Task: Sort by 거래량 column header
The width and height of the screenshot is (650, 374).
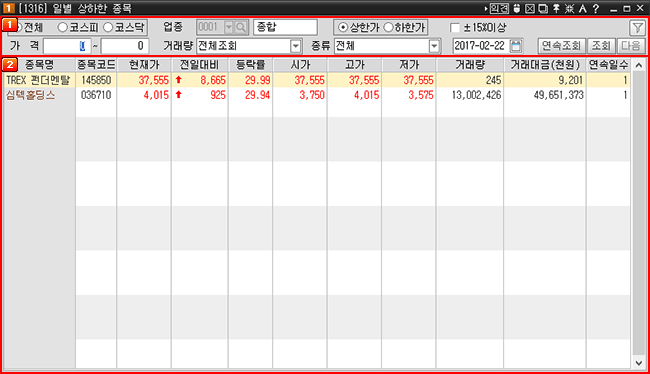Action: (x=470, y=65)
